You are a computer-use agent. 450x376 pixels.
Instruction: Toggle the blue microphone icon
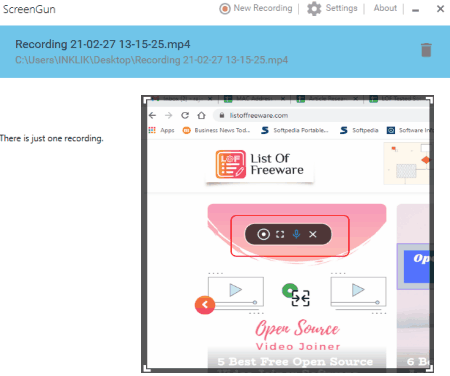(x=296, y=234)
